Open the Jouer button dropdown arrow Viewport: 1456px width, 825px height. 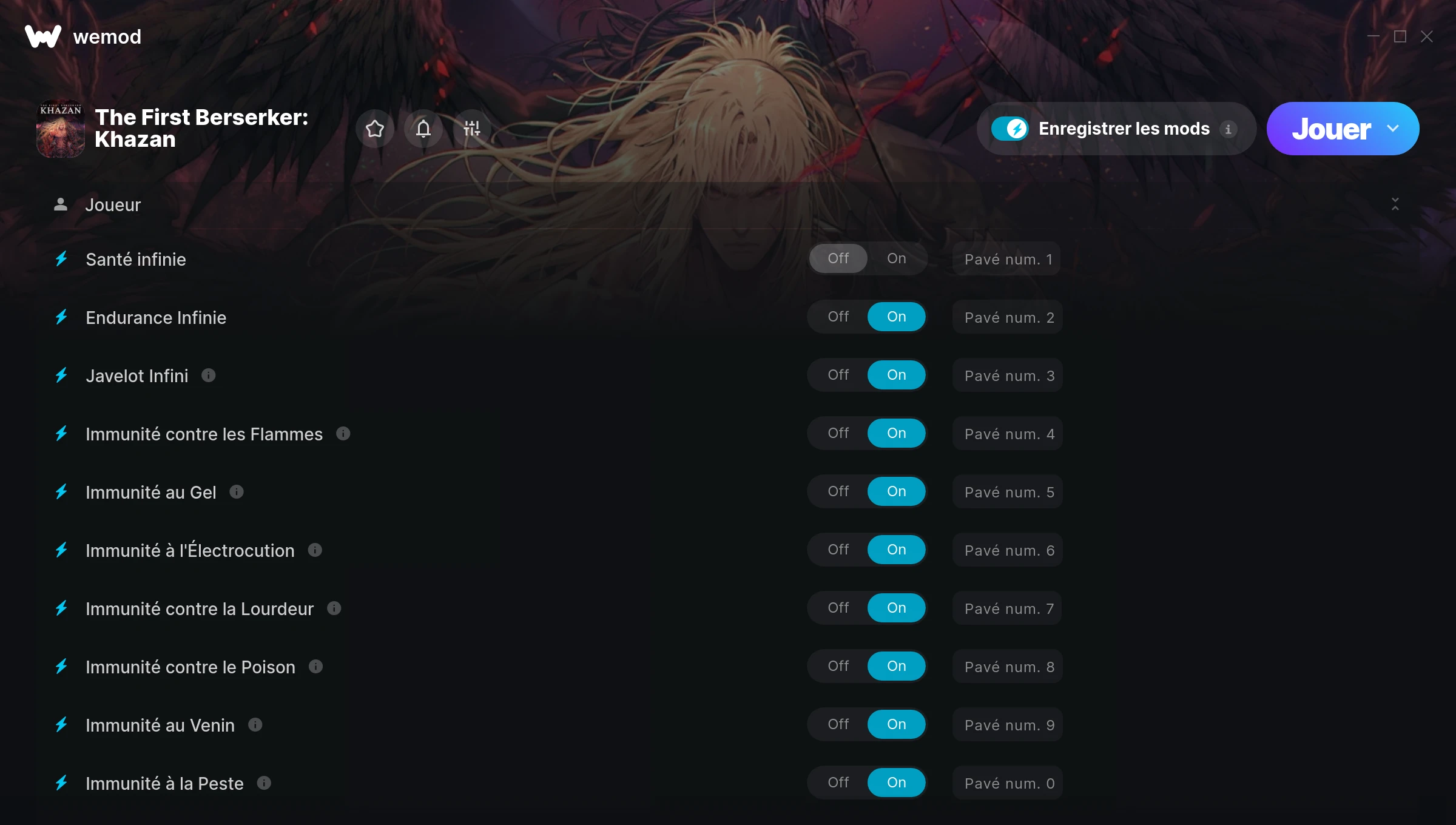[x=1393, y=129]
